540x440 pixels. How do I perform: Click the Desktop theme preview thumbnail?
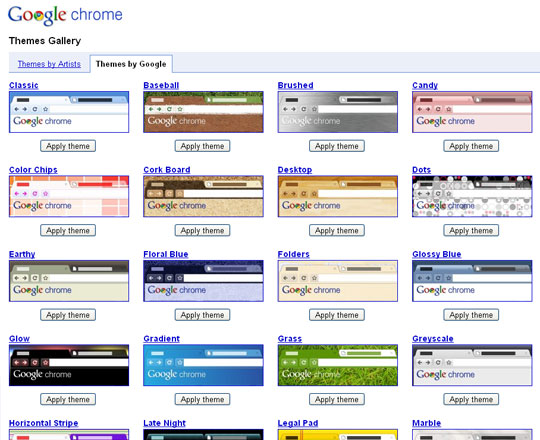point(338,196)
